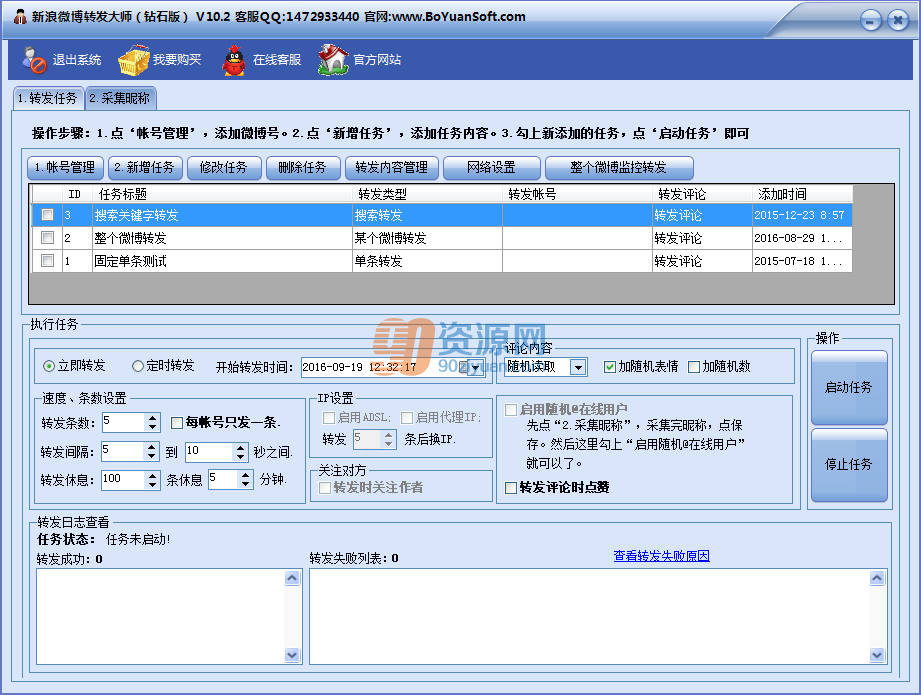Open 在线客服 QQ penguin icon
The height and width of the screenshot is (695, 921).
pyautogui.click(x=234, y=60)
